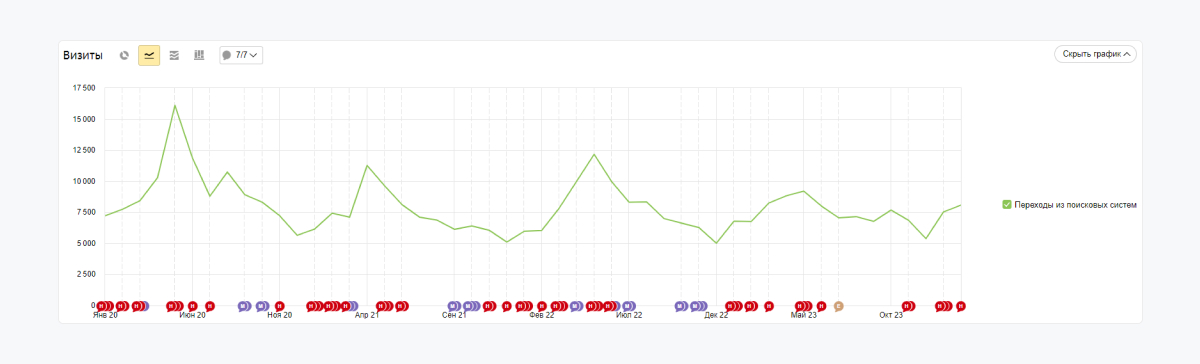The image size is (1200, 364).
Task: Click the Сен 21 axis label
Action: point(454,315)
